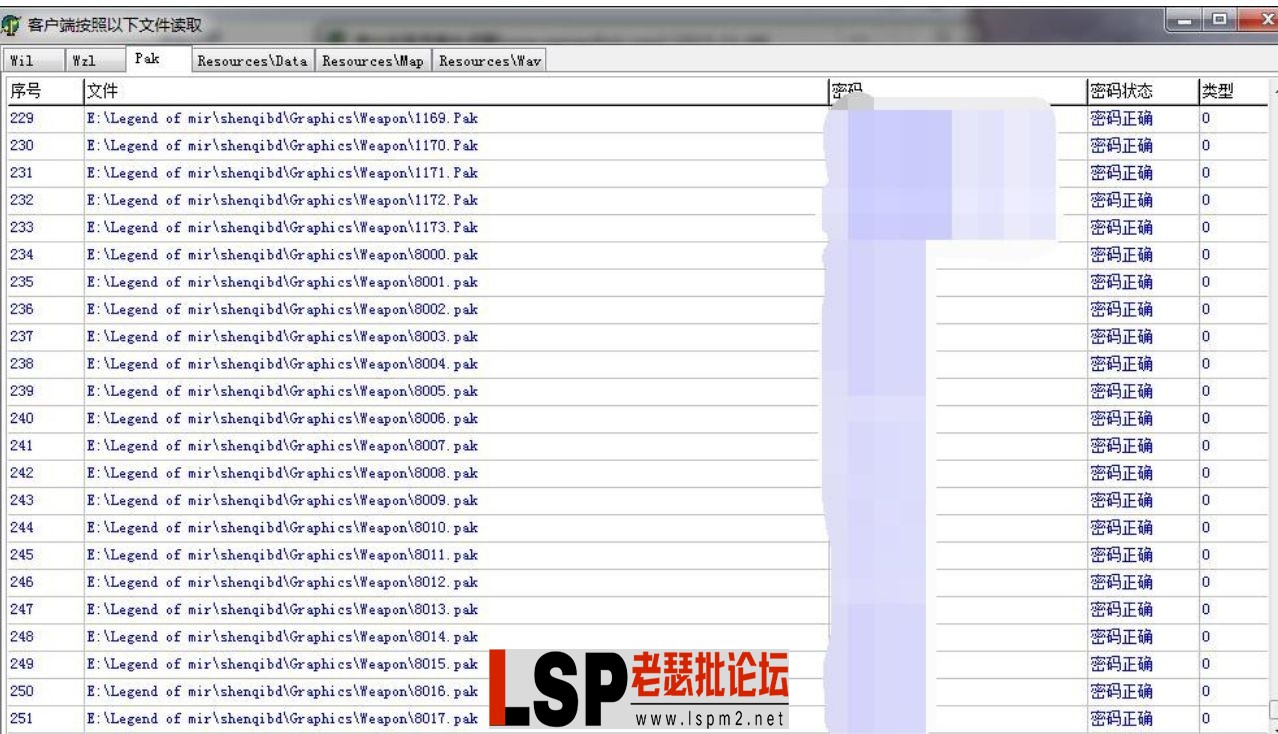This screenshot has height=734, width=1278.
Task: Click sequence number 233
Action: (22, 227)
